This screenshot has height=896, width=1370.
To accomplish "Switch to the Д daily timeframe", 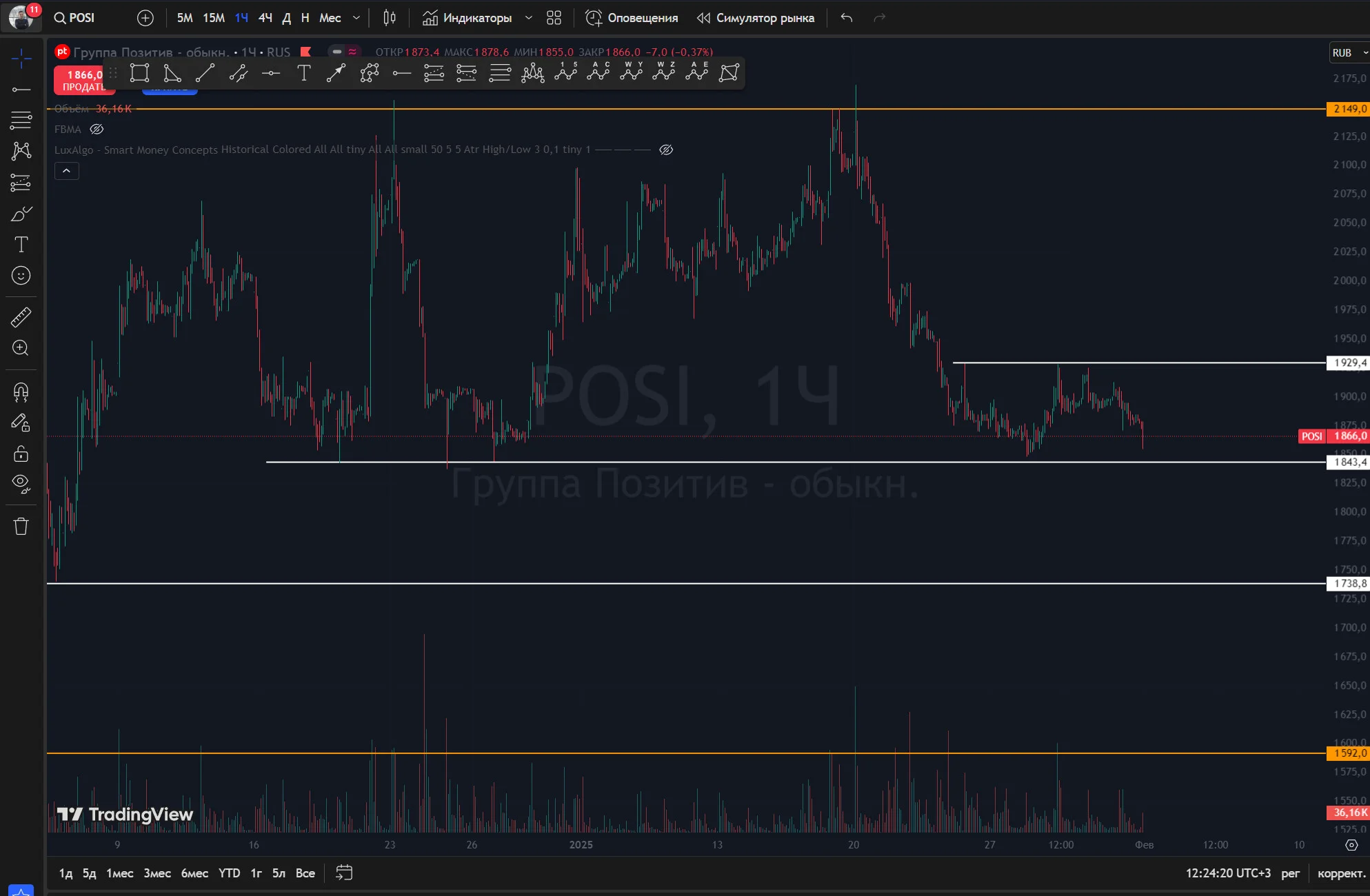I will [x=287, y=18].
